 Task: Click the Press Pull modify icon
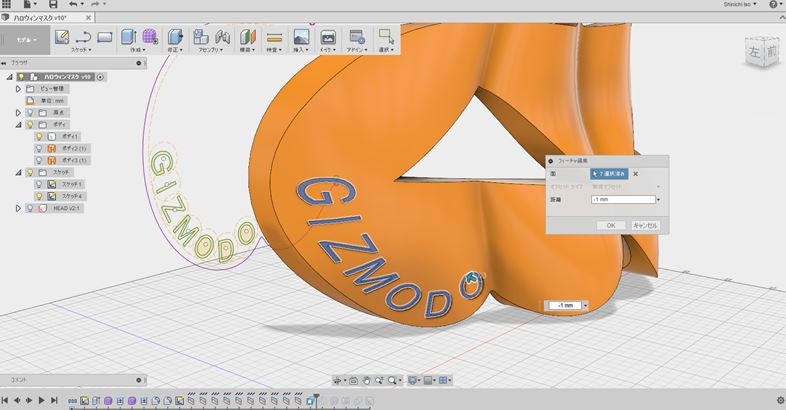175,37
